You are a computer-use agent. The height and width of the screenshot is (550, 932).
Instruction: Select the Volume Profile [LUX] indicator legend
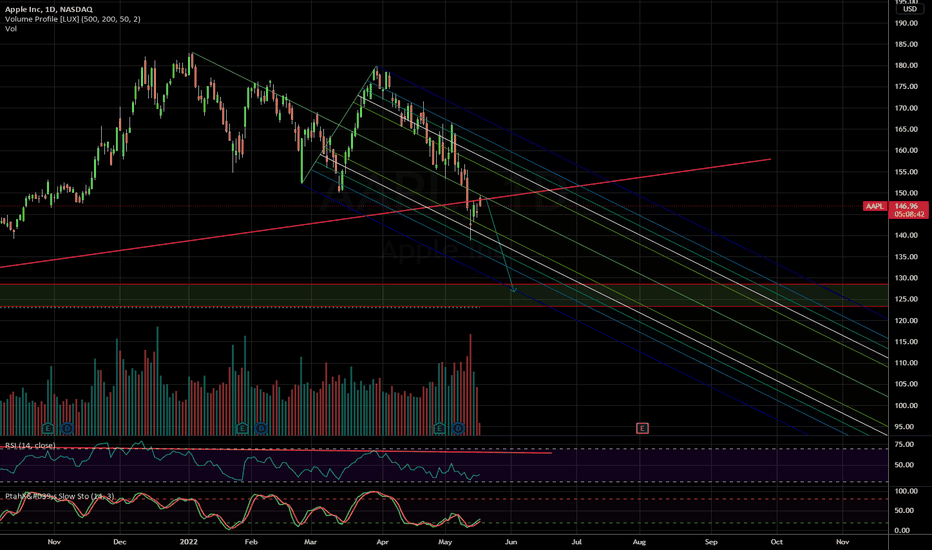tap(73, 19)
